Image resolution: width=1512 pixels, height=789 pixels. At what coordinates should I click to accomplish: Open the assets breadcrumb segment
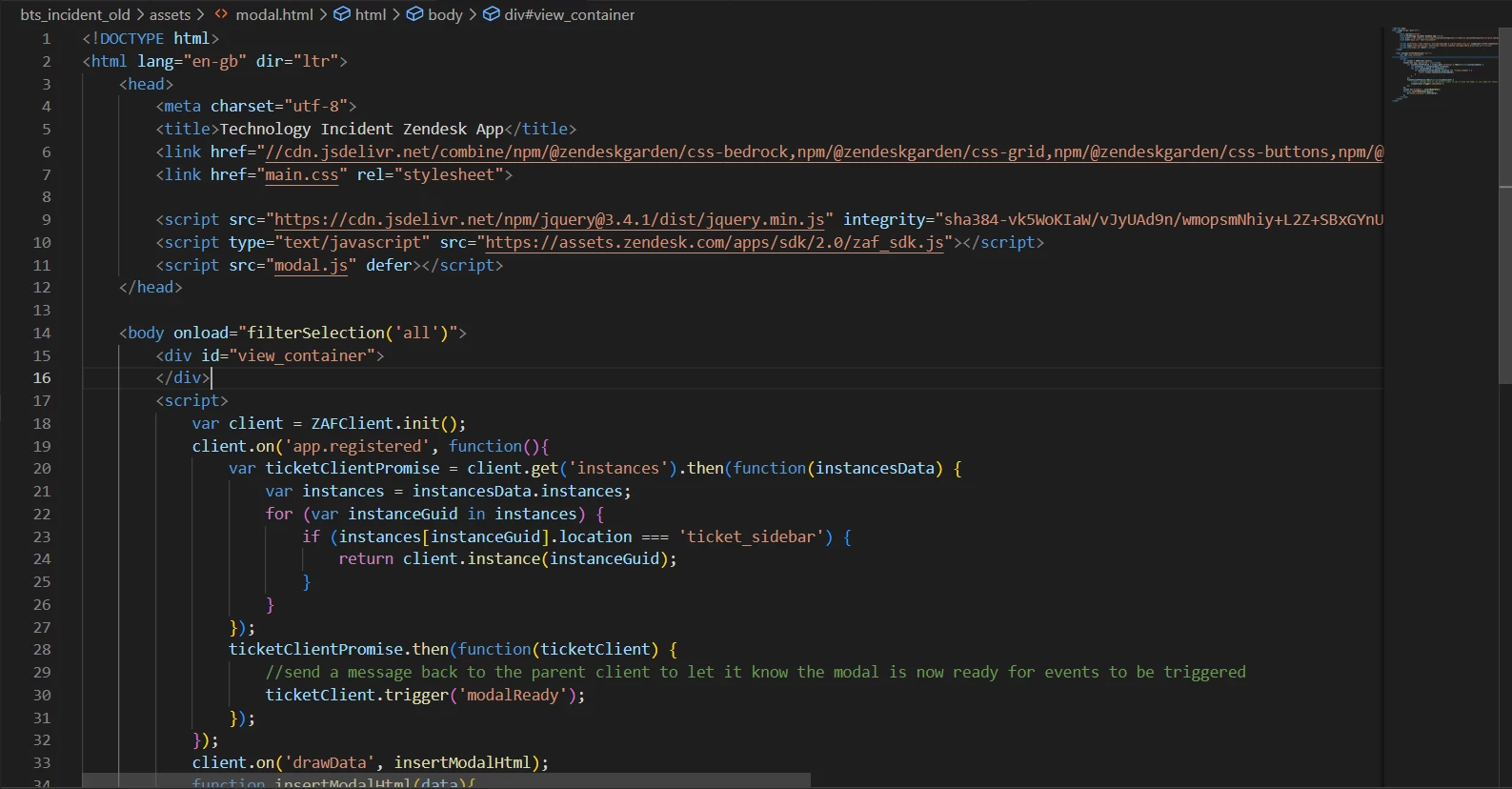click(x=170, y=14)
